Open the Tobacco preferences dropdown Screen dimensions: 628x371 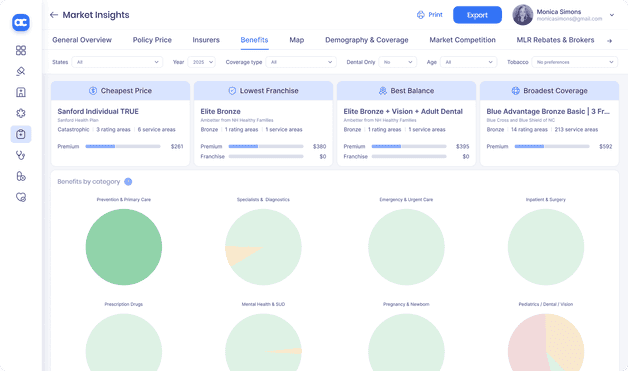click(x=574, y=62)
